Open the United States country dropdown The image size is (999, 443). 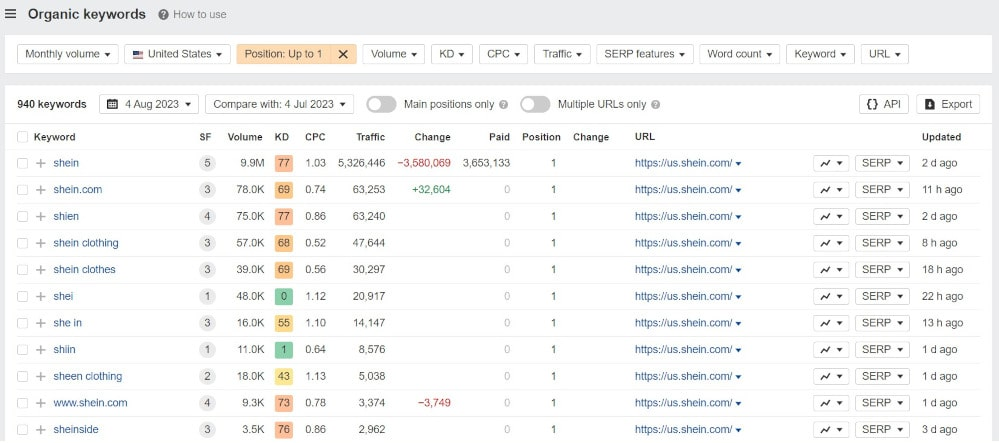pos(177,54)
